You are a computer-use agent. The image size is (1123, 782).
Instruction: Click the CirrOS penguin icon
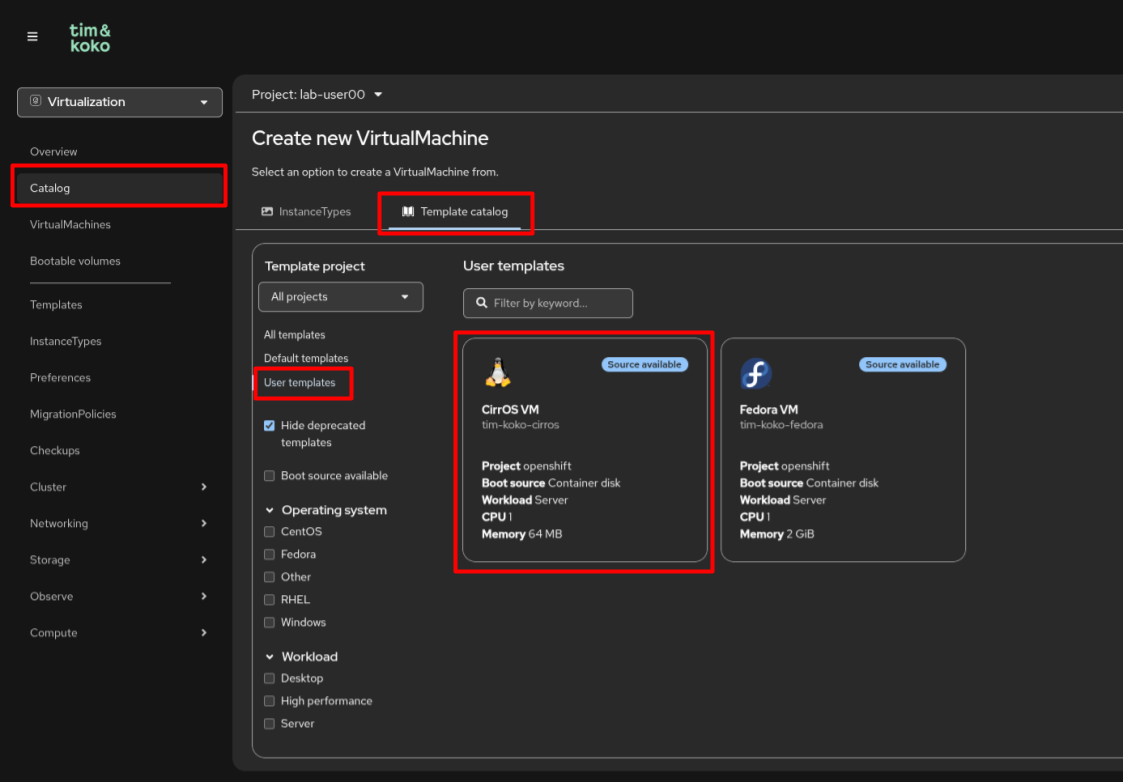pos(497,373)
